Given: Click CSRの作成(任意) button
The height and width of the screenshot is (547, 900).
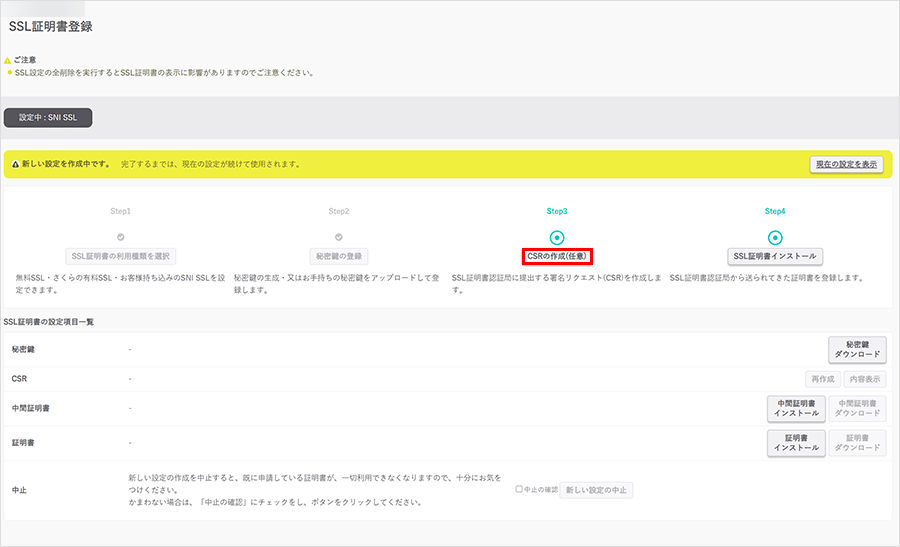Looking at the screenshot, I should pos(557,256).
